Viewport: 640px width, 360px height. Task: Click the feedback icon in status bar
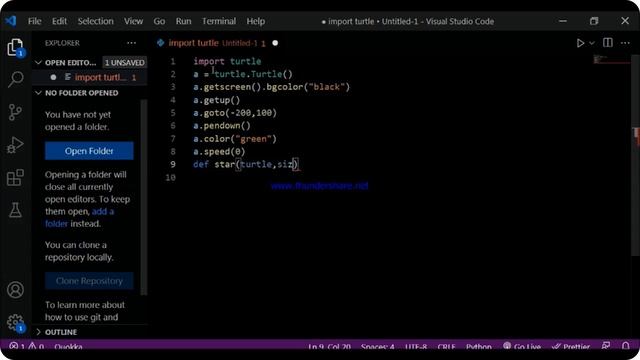click(x=606, y=346)
